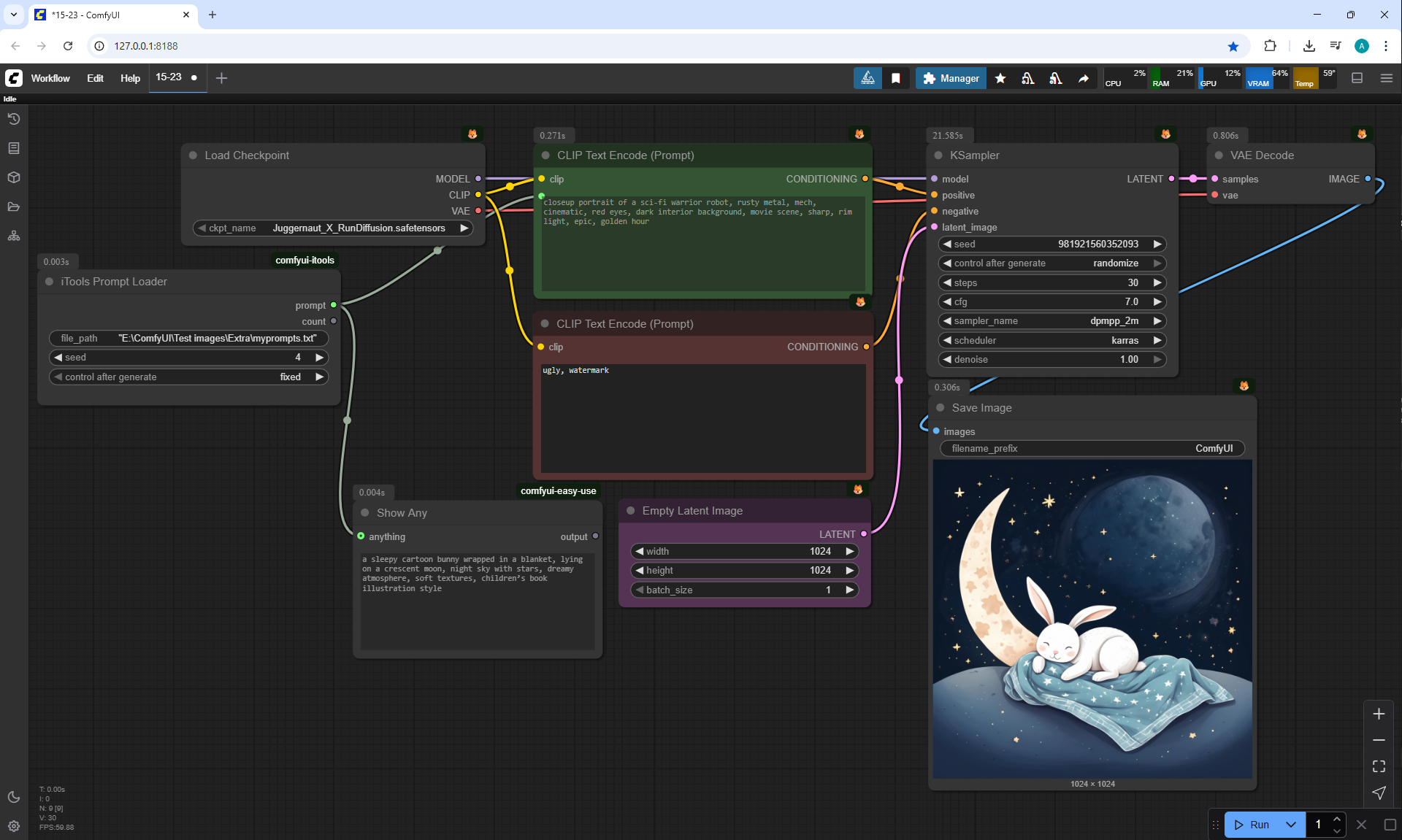Expand the Run button options chevron
1402x840 pixels.
coord(1291,825)
